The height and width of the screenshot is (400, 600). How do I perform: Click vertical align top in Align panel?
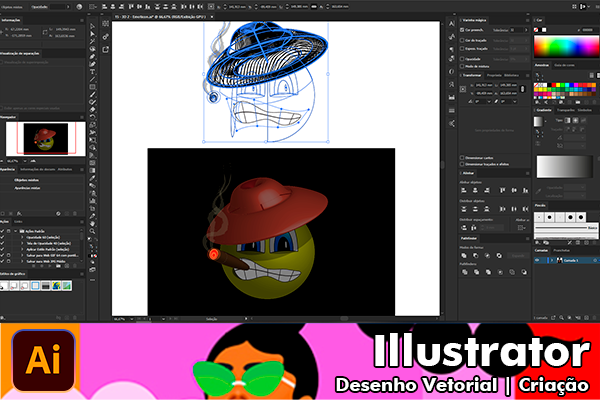(502, 190)
